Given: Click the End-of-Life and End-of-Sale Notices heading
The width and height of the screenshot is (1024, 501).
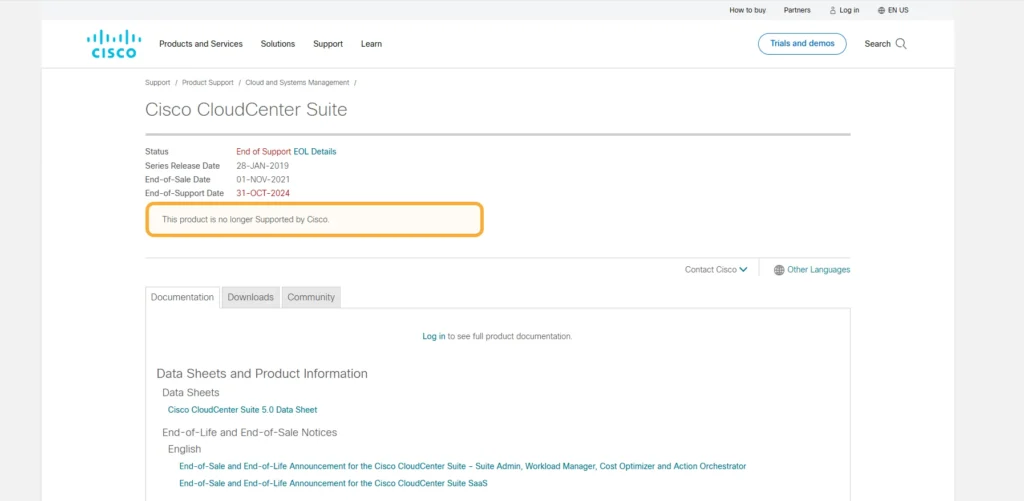Looking at the screenshot, I should tap(249, 432).
